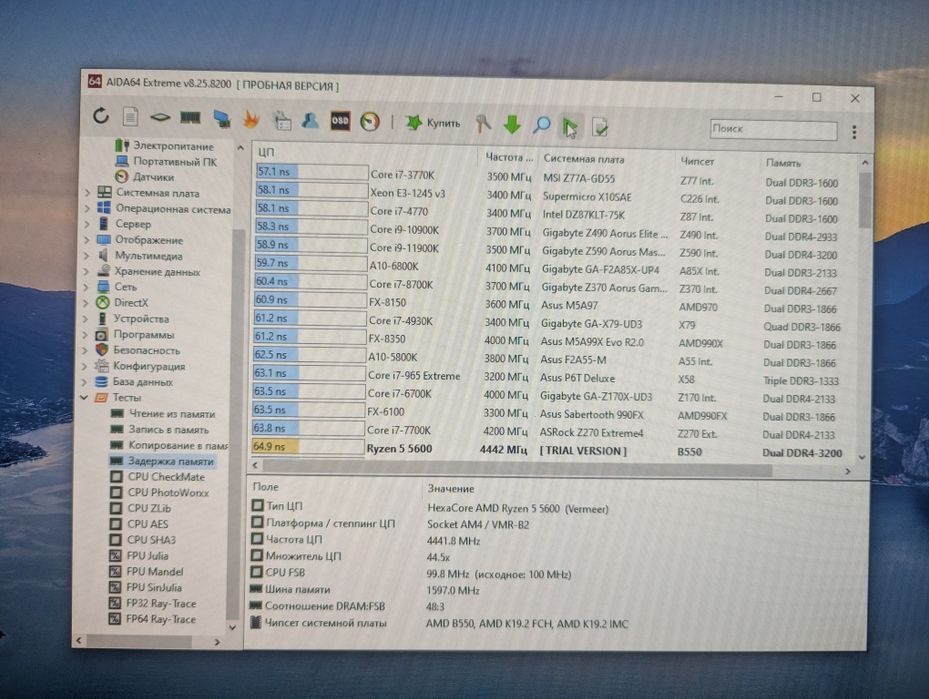Click the gauge SensorPanel icon
929x699 pixels.
click(x=370, y=121)
